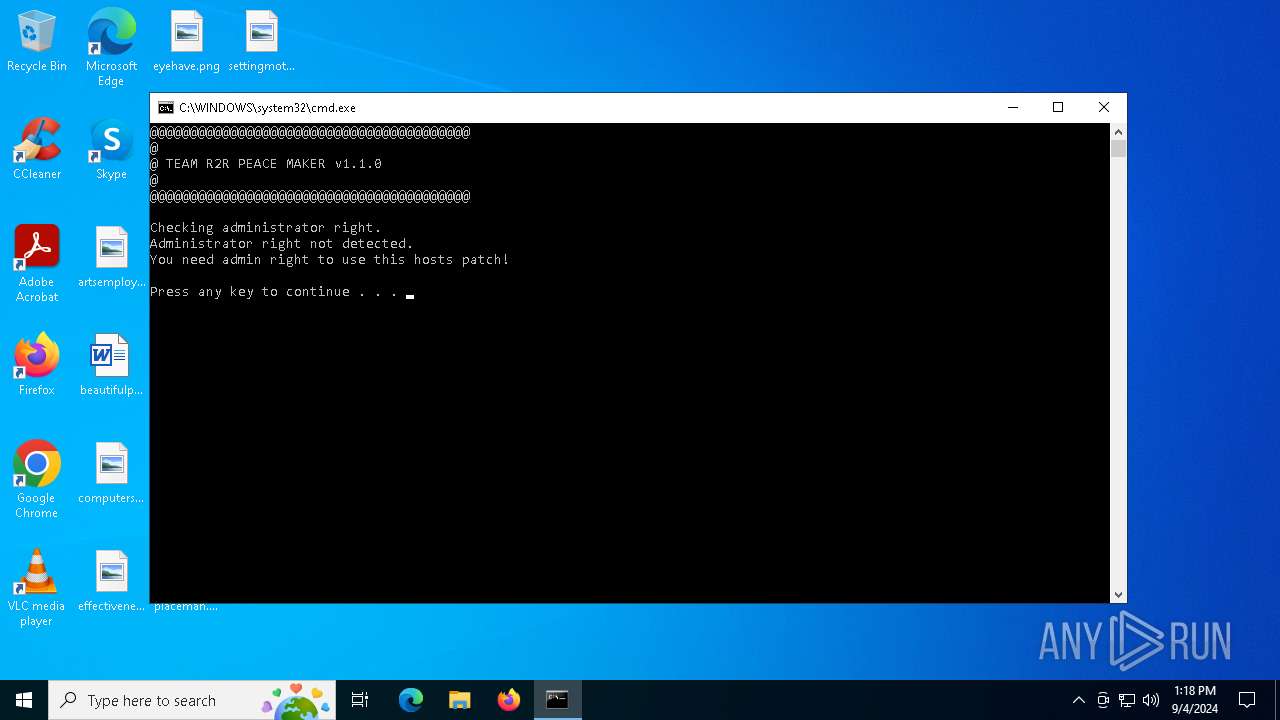The image size is (1280, 720).
Task: Open the VLC media player shortcut
Action: [37, 588]
